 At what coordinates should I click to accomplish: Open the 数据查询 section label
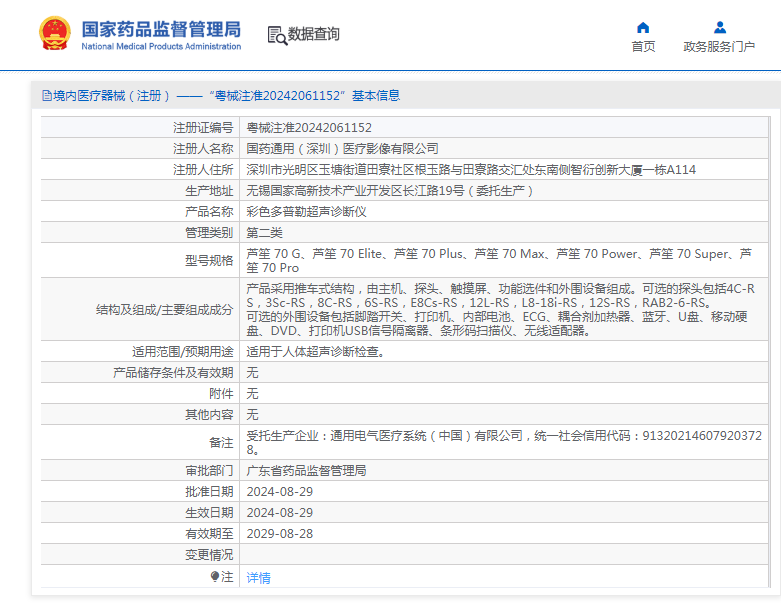click(314, 35)
